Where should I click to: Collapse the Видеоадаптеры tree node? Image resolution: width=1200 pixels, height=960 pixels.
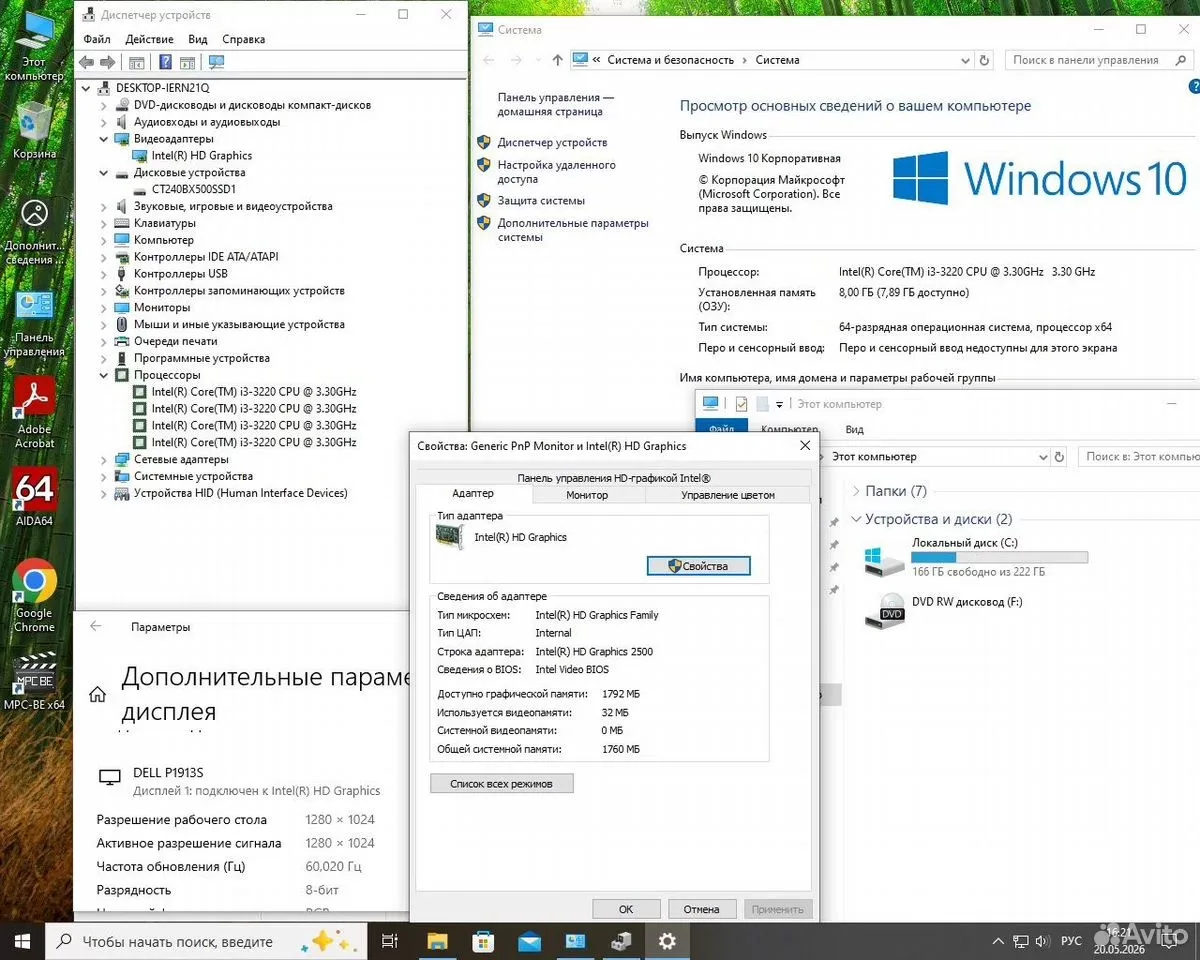pos(104,139)
